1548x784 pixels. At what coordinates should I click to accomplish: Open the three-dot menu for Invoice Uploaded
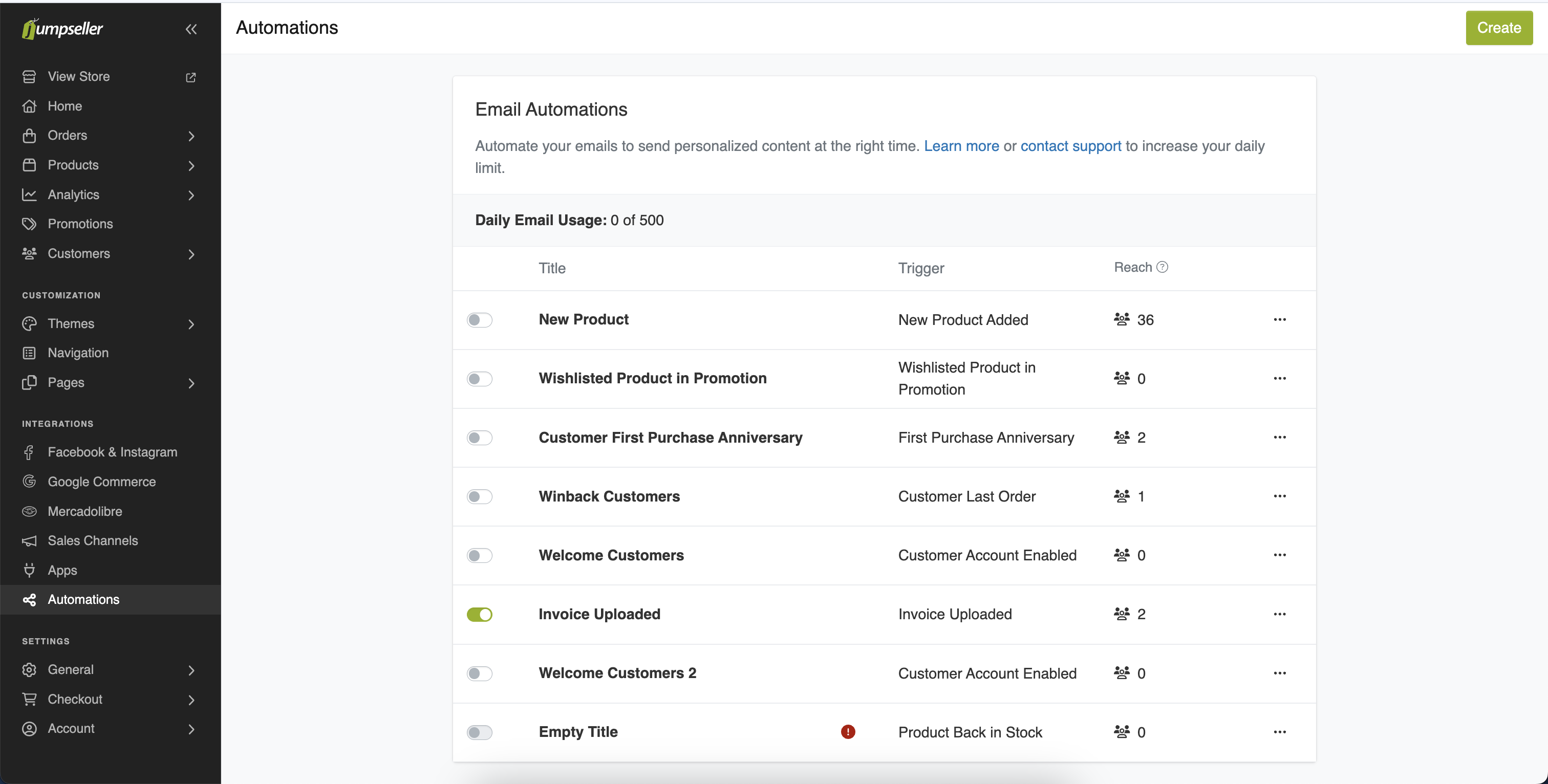tap(1279, 614)
